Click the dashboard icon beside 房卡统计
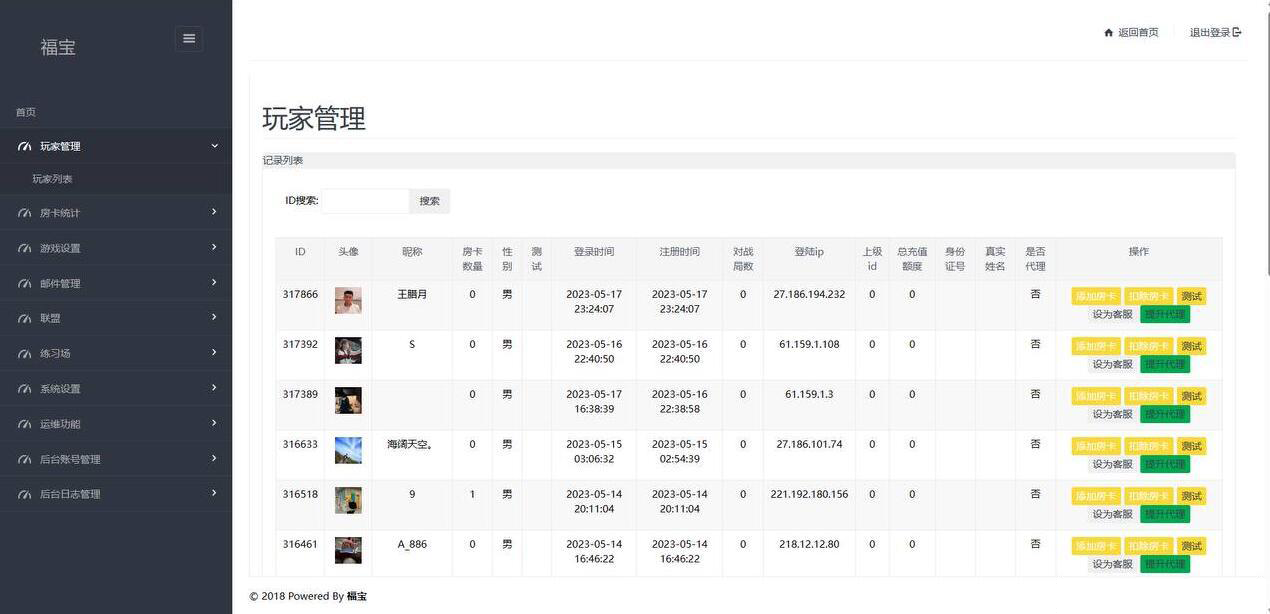 tap(25, 213)
